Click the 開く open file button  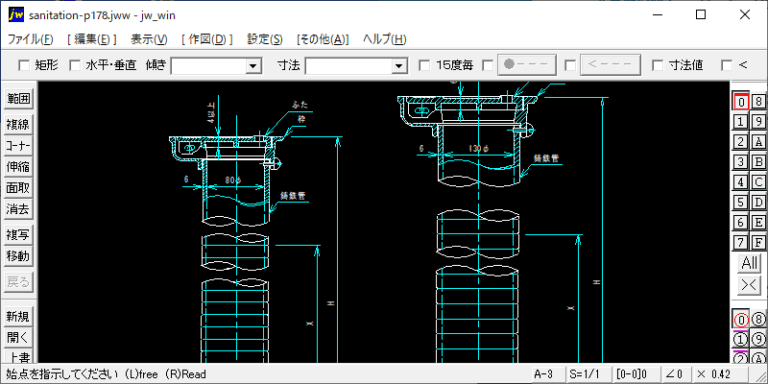[18, 337]
